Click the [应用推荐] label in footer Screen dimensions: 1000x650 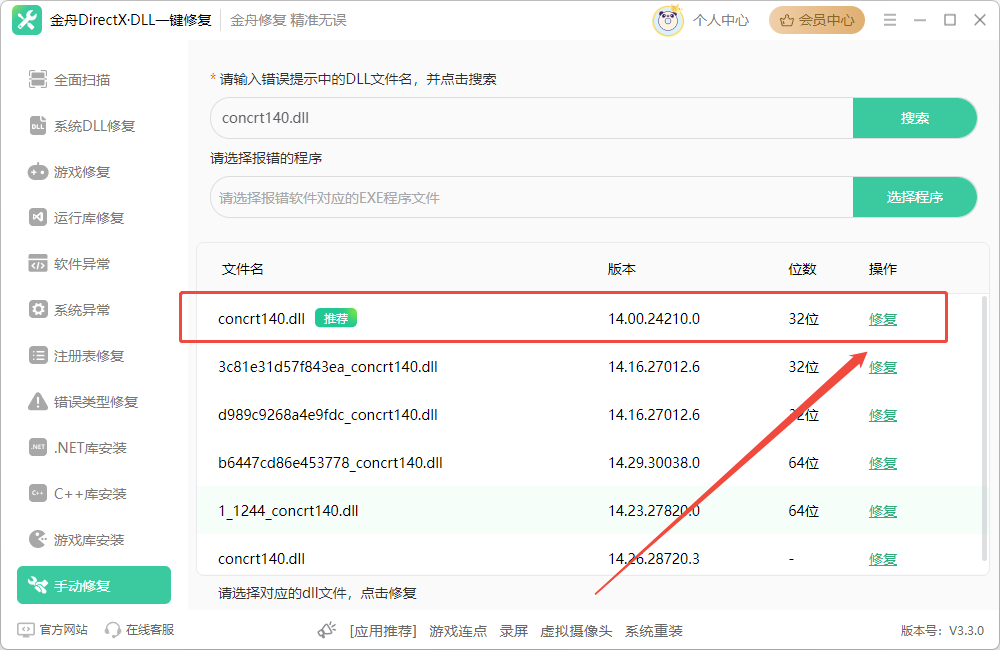coord(383,631)
